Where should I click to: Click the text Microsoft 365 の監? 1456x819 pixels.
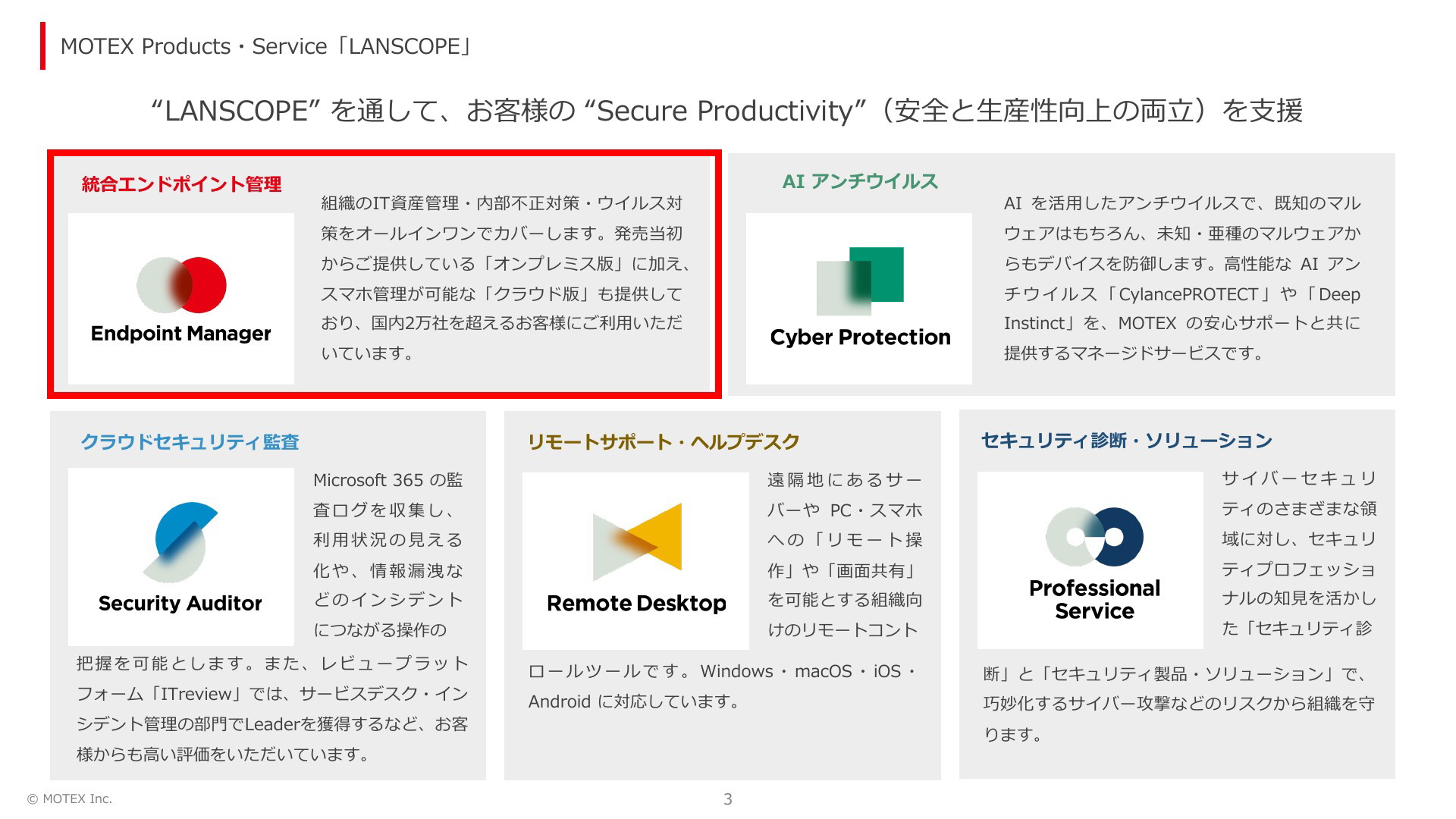click(x=388, y=480)
